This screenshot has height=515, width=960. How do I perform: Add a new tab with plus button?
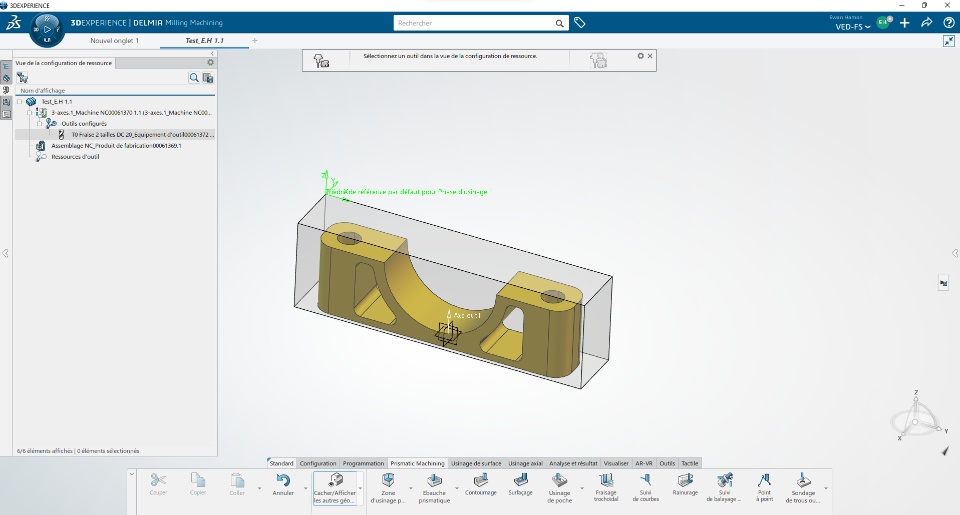[255, 40]
